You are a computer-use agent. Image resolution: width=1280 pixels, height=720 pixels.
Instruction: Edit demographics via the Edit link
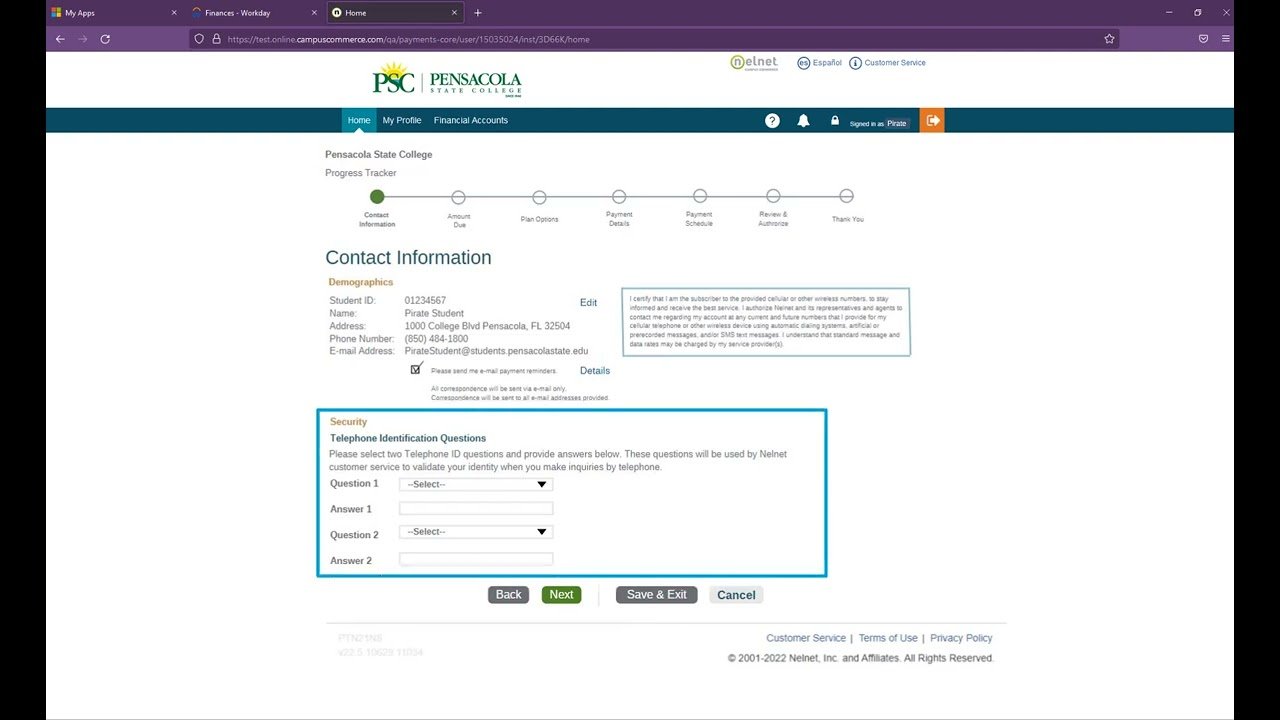coord(588,302)
